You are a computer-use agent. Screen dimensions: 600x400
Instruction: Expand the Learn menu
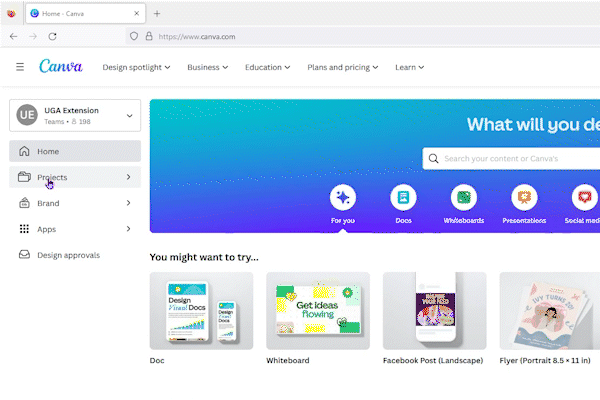click(409, 67)
